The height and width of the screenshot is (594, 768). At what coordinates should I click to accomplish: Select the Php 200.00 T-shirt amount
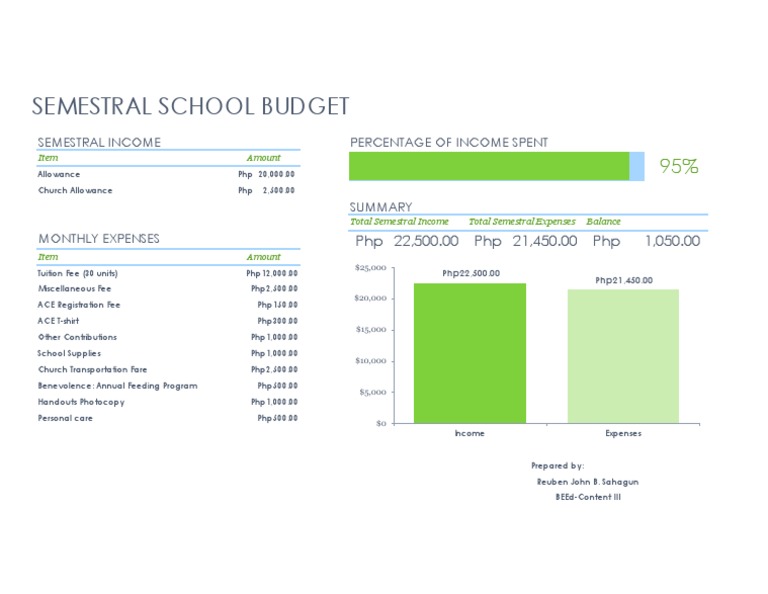pyautogui.click(x=277, y=321)
